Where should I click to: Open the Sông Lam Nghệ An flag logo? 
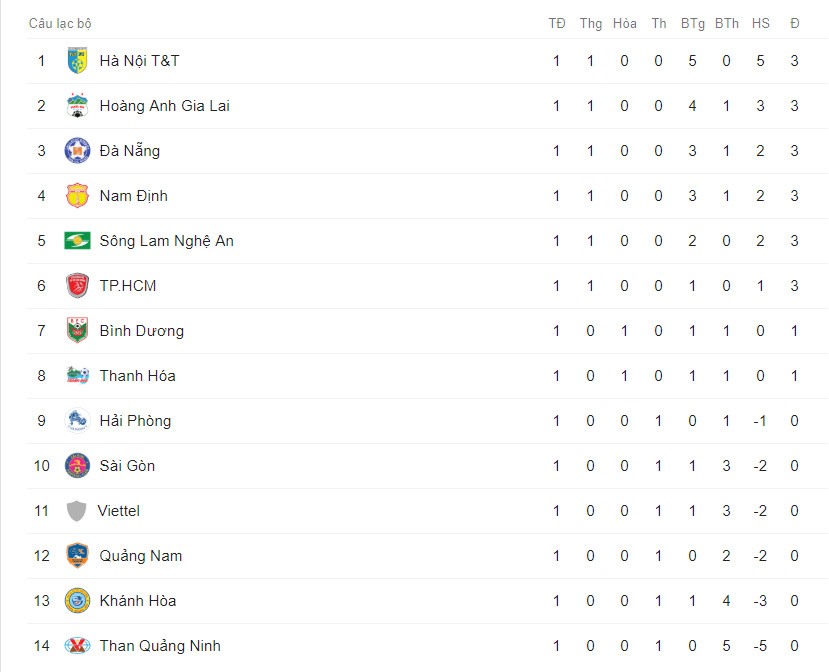click(77, 241)
